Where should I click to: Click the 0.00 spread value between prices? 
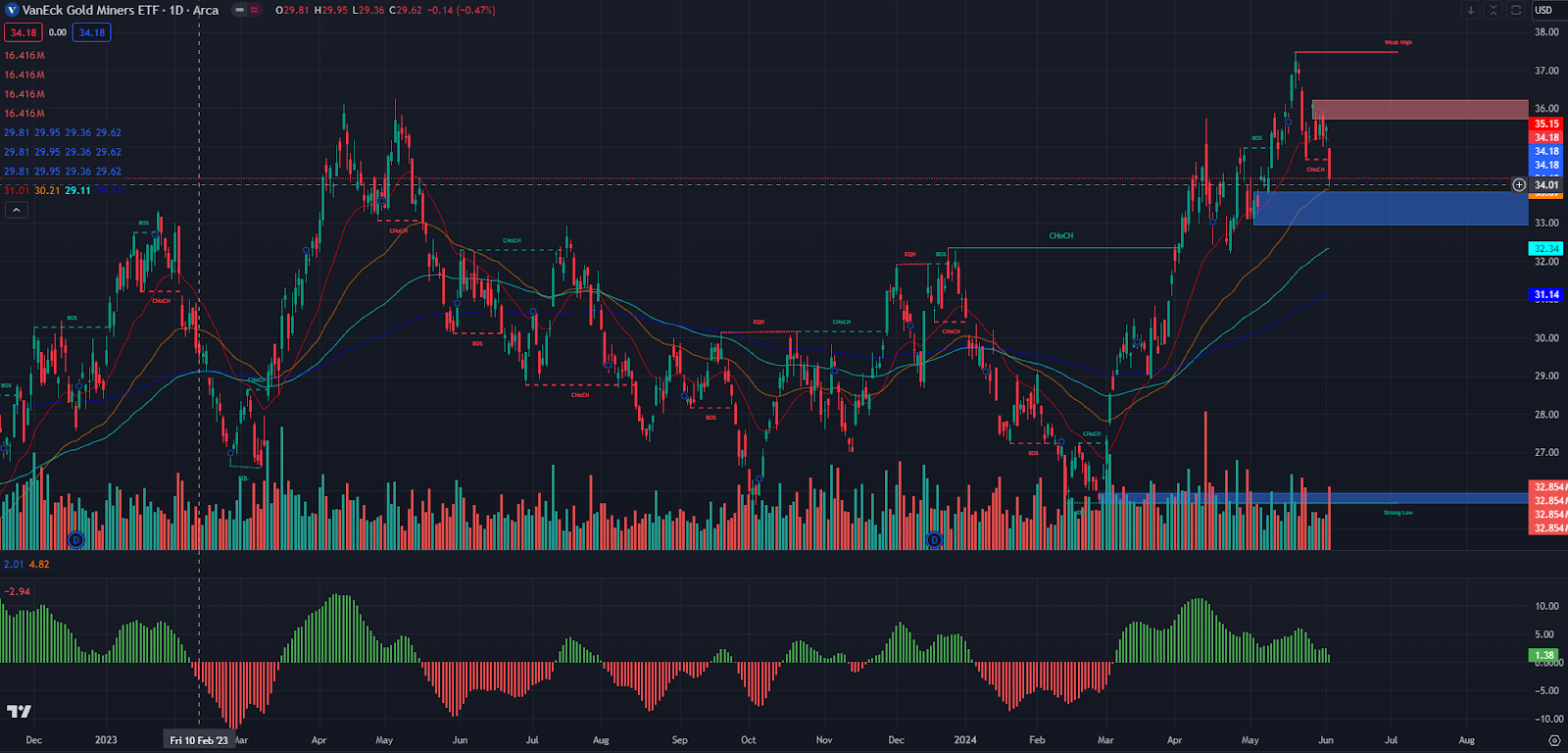(58, 32)
